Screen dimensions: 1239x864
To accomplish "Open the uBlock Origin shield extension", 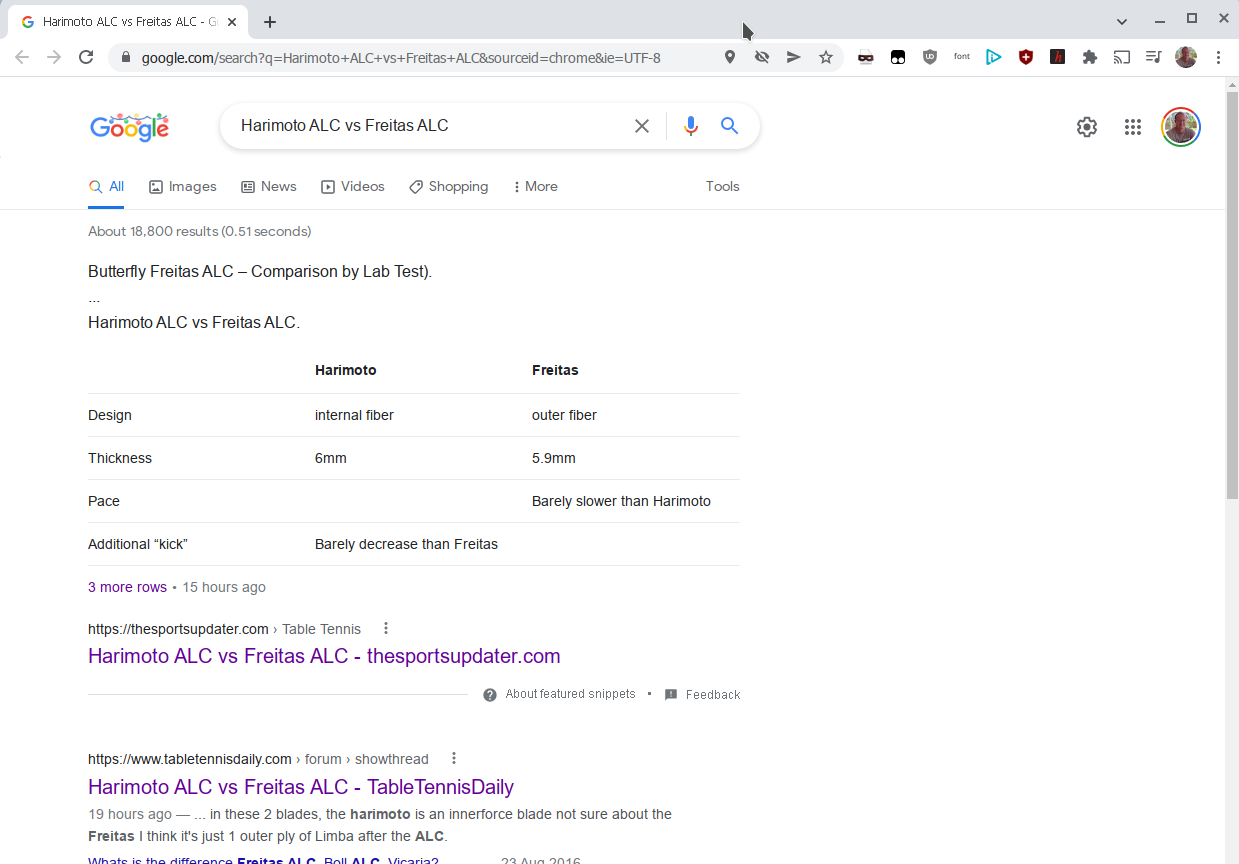I will [930, 58].
